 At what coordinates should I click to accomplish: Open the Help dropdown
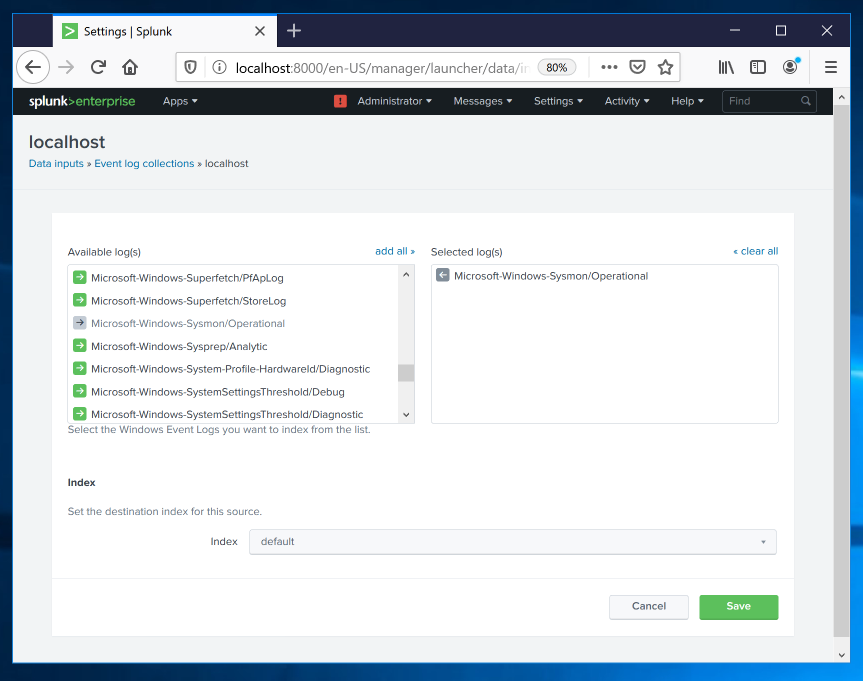click(x=687, y=101)
